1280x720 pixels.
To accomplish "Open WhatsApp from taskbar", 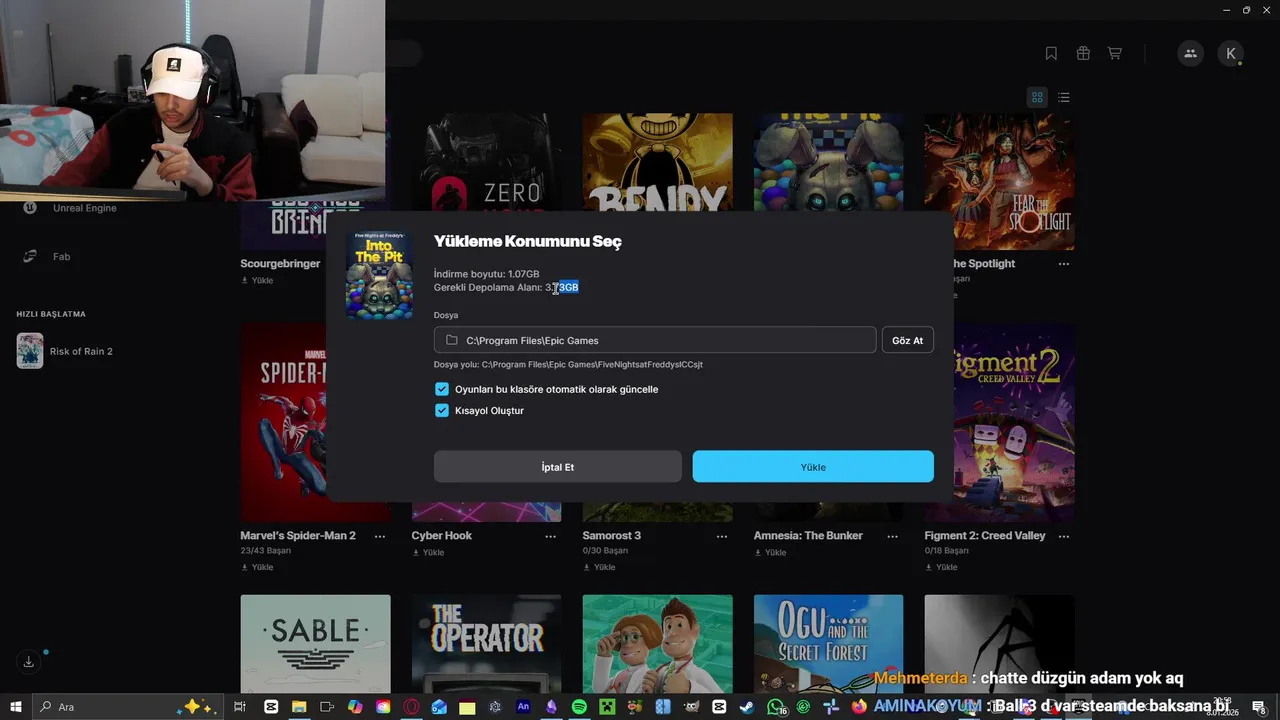I will pos(775,706).
